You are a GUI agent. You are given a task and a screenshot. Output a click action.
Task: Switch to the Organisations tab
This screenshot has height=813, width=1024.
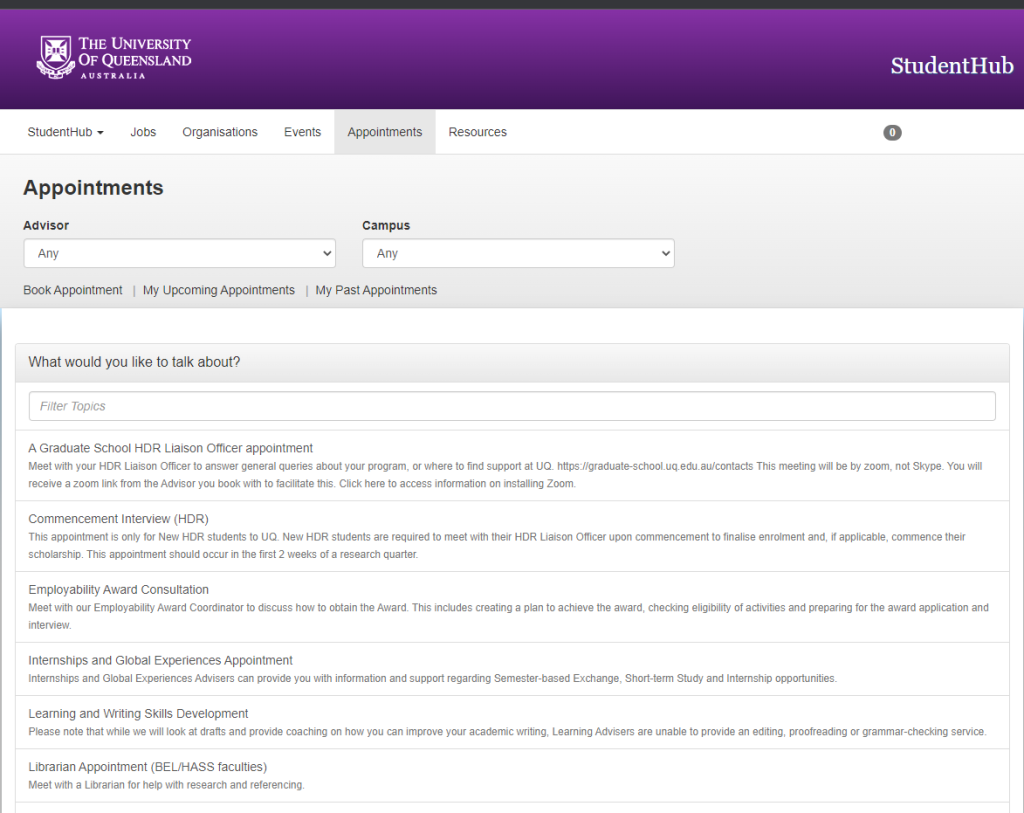click(220, 132)
